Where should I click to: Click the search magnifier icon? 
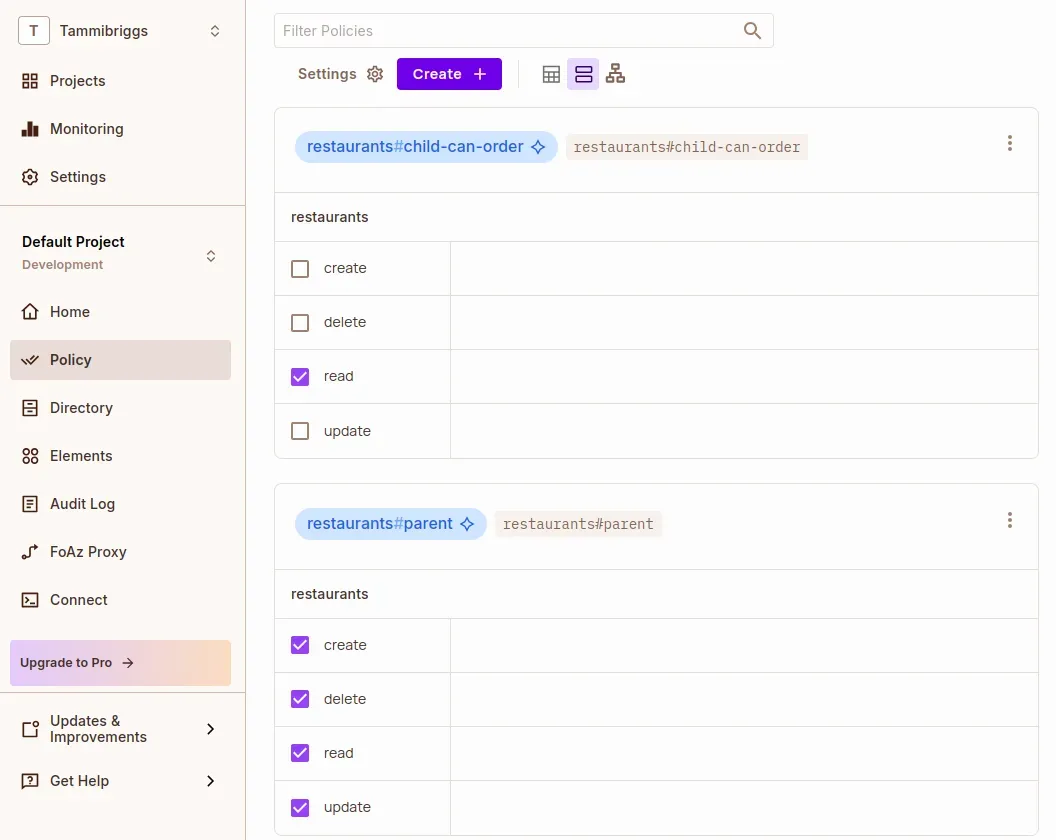point(753,31)
